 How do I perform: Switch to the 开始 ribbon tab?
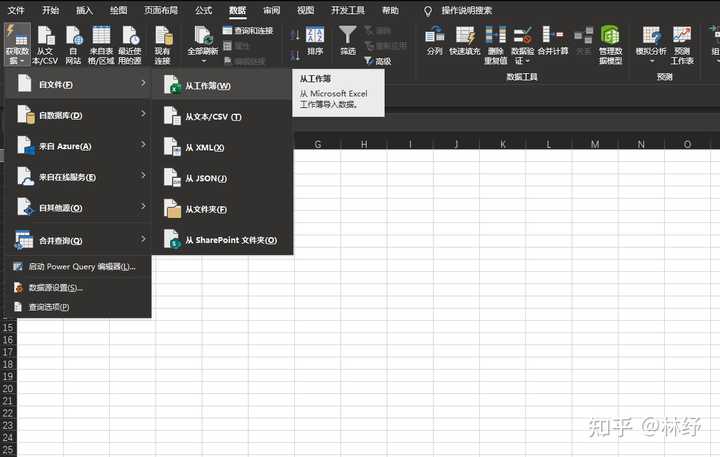tap(50, 10)
